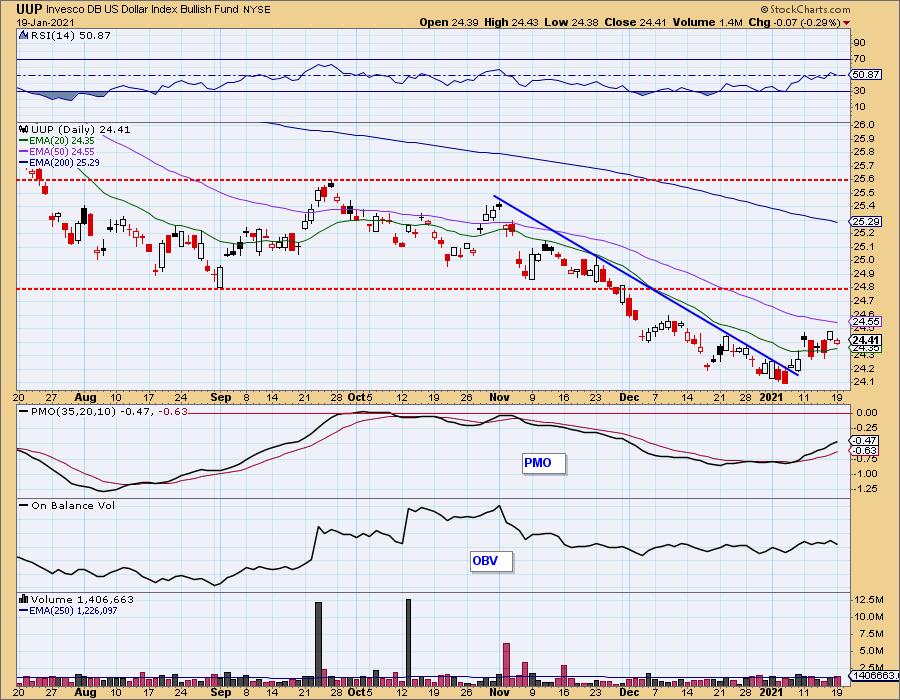Viewport: 900px width, 700px height.
Task: Click the tallest volume bar in October
Action: [408, 643]
